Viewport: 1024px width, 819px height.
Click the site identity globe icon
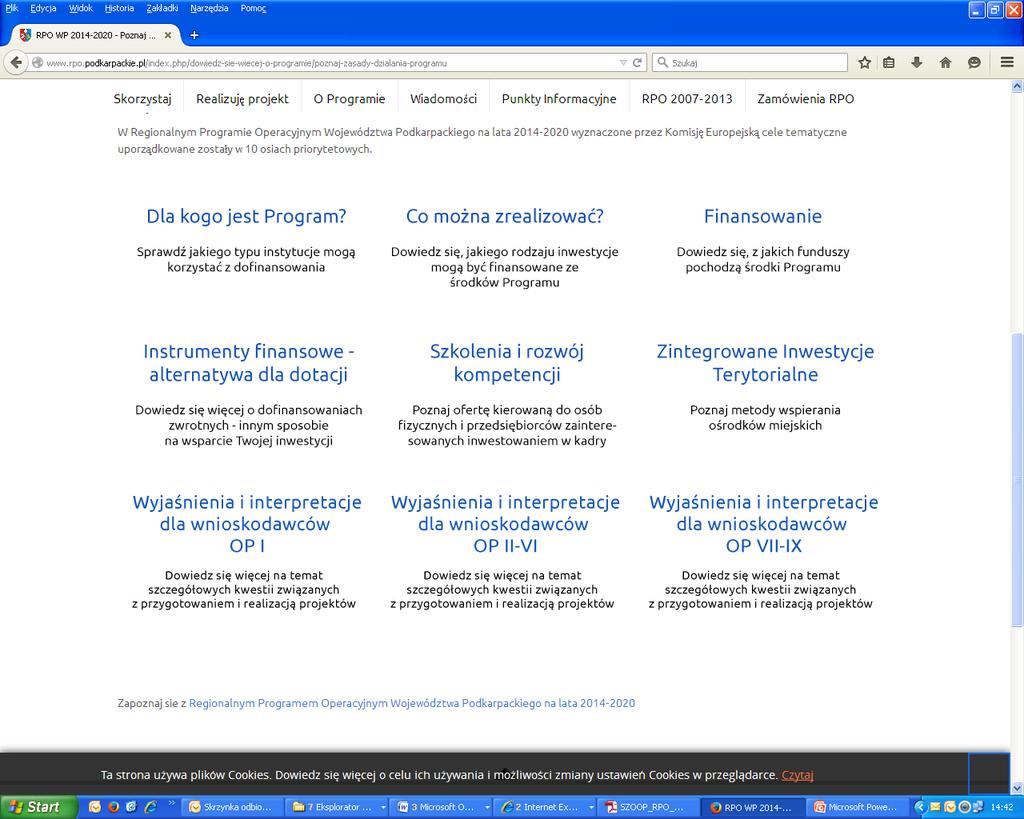[x=38, y=63]
